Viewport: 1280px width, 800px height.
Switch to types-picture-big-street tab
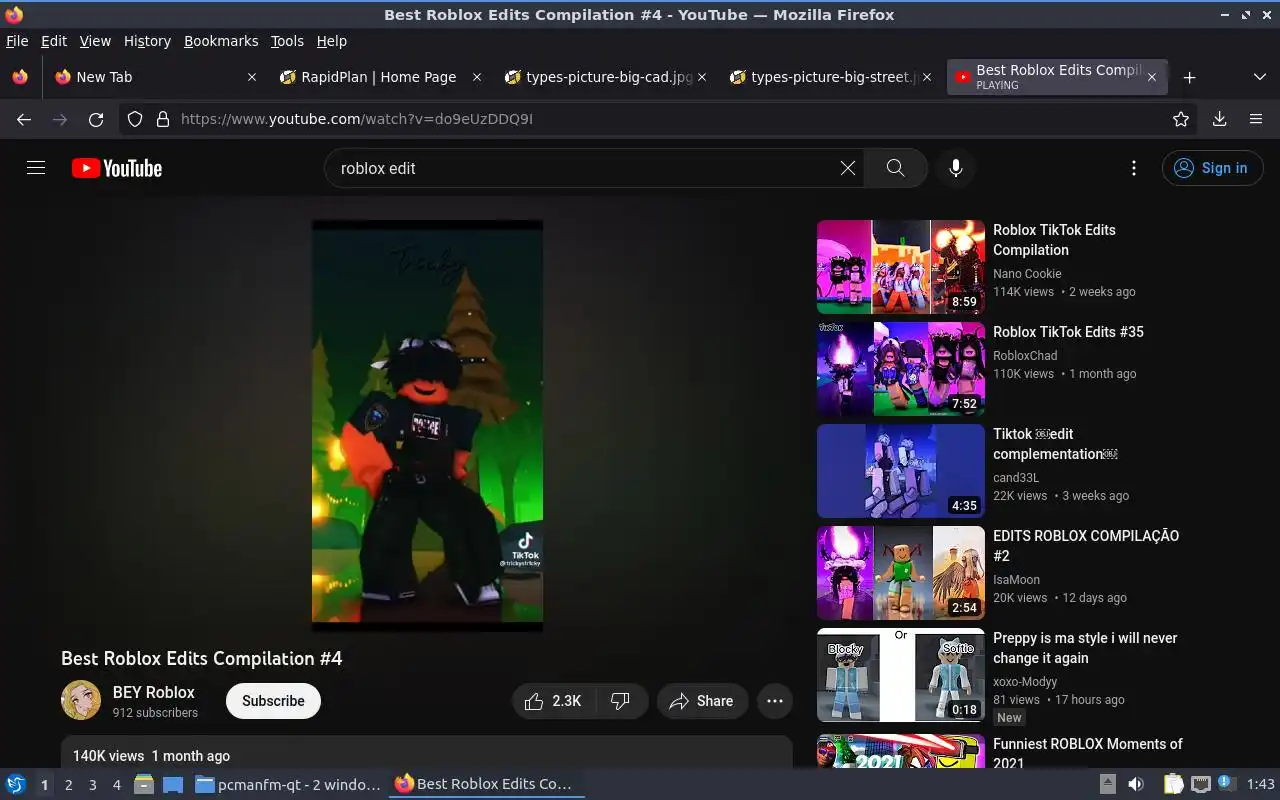(x=831, y=77)
